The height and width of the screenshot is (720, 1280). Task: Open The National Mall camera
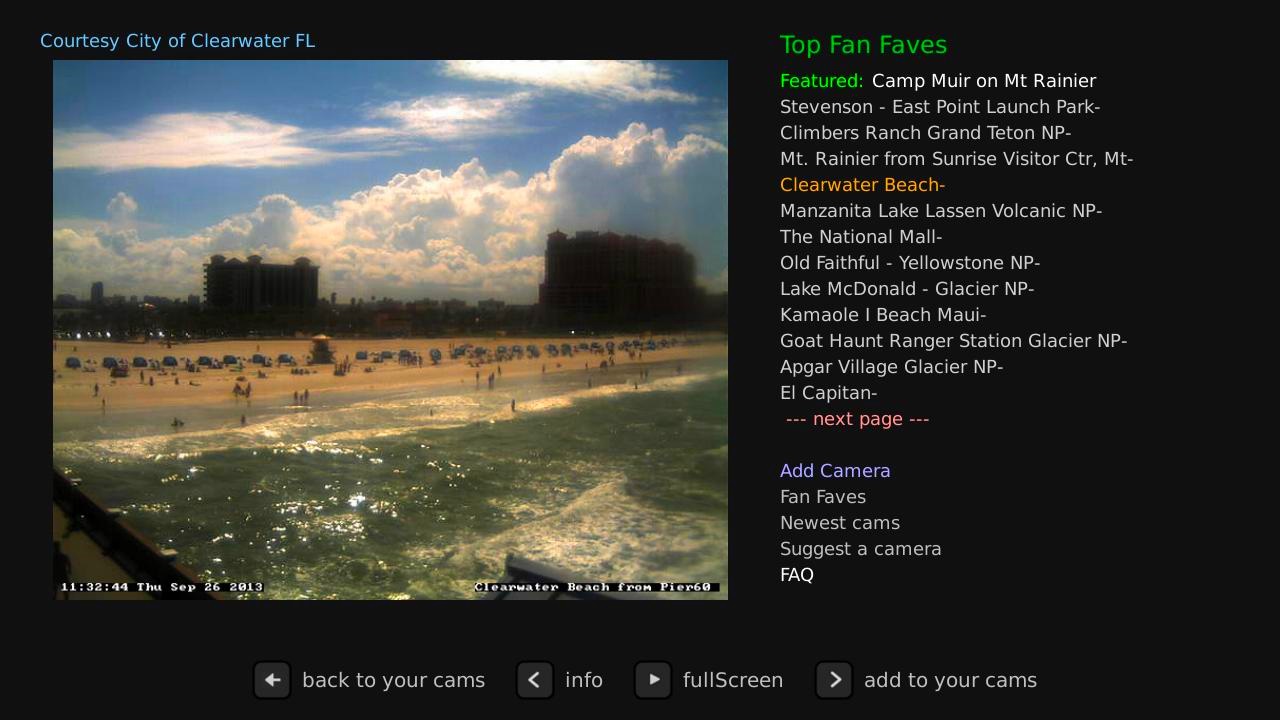pyautogui.click(x=861, y=237)
